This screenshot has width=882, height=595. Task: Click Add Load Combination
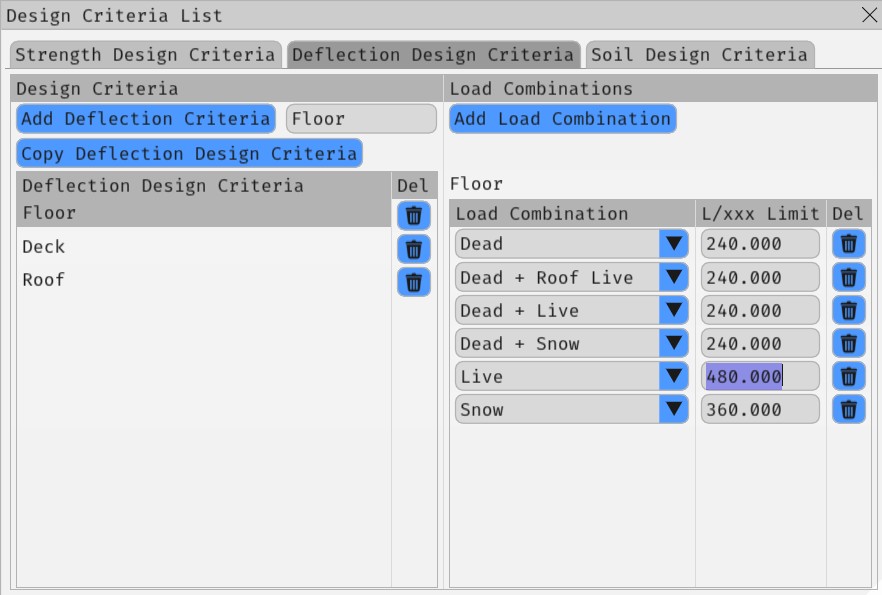(x=562, y=118)
